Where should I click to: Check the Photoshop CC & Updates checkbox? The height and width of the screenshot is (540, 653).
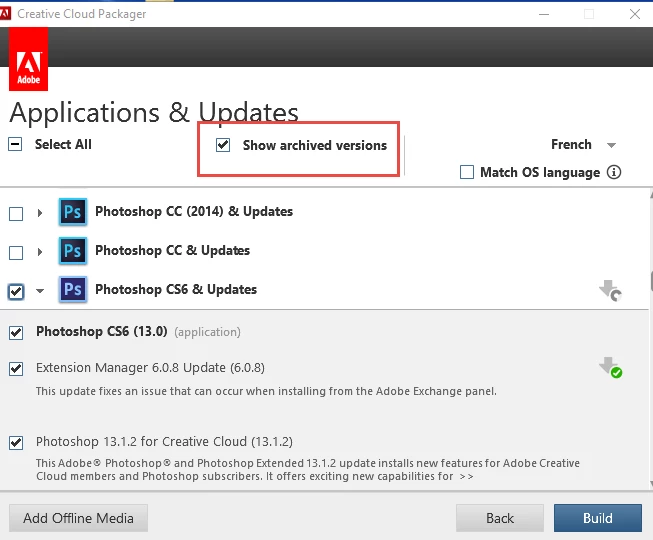coord(16,253)
